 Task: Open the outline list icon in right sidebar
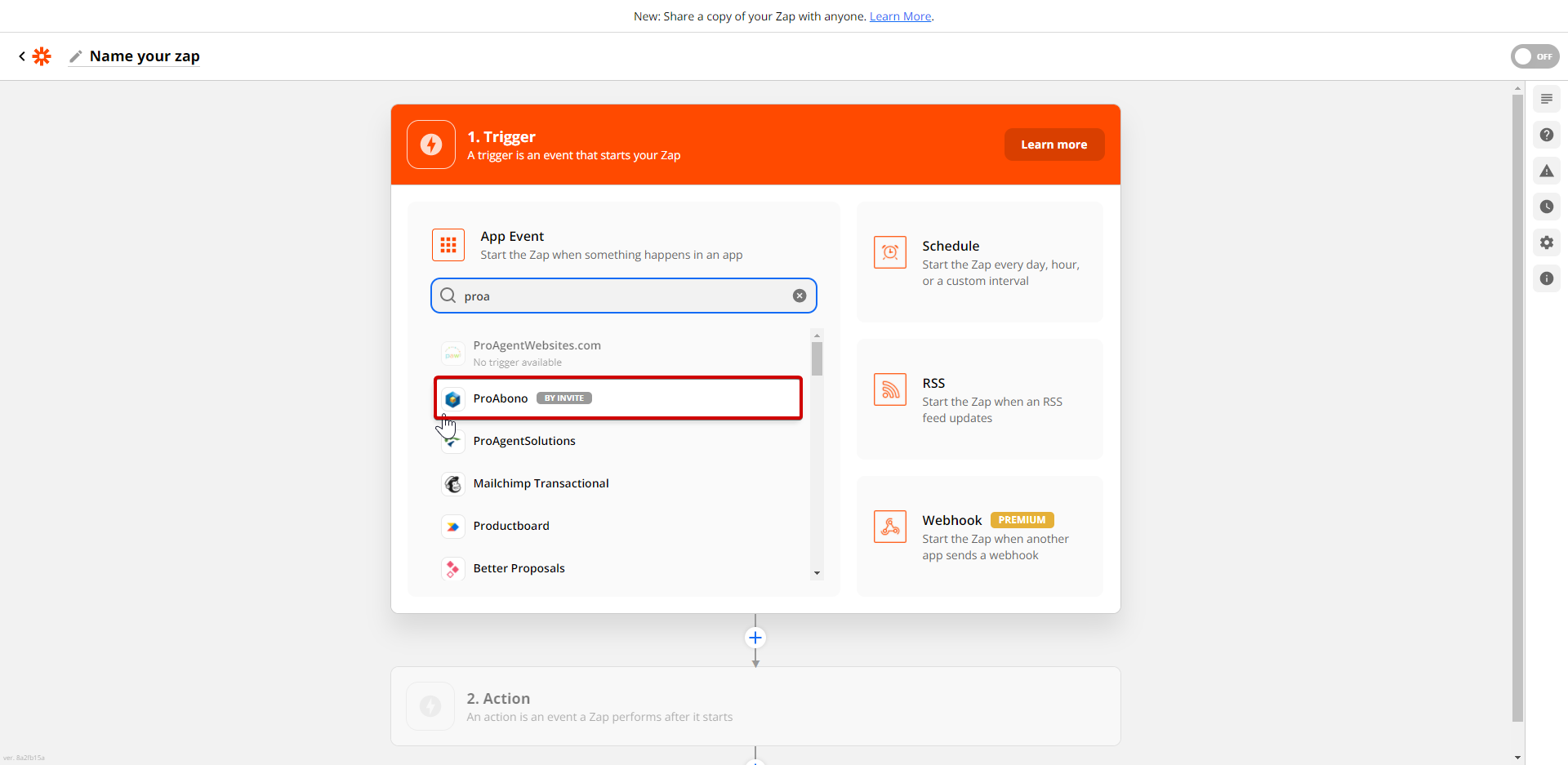[x=1547, y=99]
